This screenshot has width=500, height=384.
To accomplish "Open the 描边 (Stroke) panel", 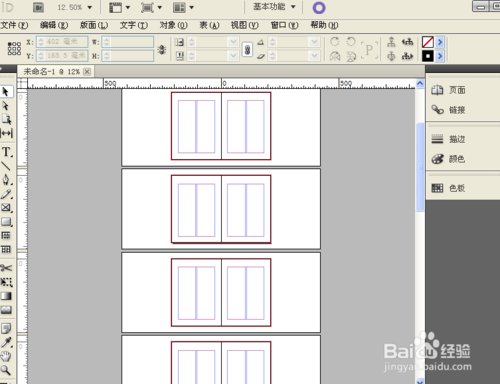I will (x=448, y=139).
